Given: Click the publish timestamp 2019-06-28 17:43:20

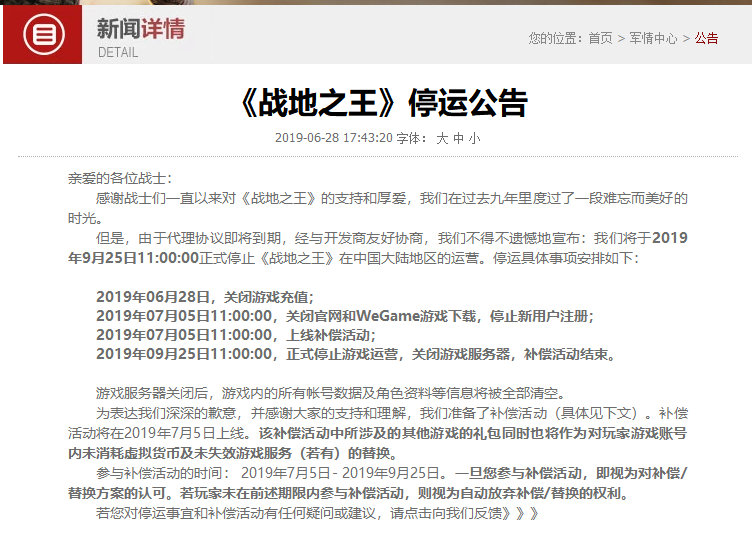Looking at the screenshot, I should point(334,138).
